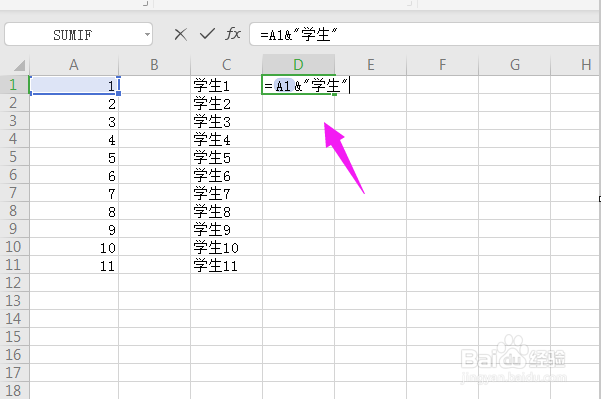Click cell C10 with 学生10
The image size is (601, 399).
(227, 247)
